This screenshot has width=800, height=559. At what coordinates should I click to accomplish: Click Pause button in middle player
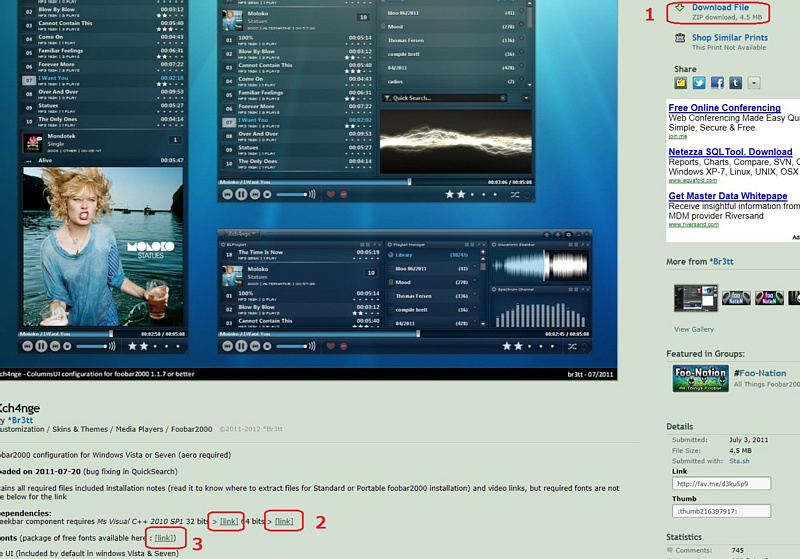tap(241, 194)
